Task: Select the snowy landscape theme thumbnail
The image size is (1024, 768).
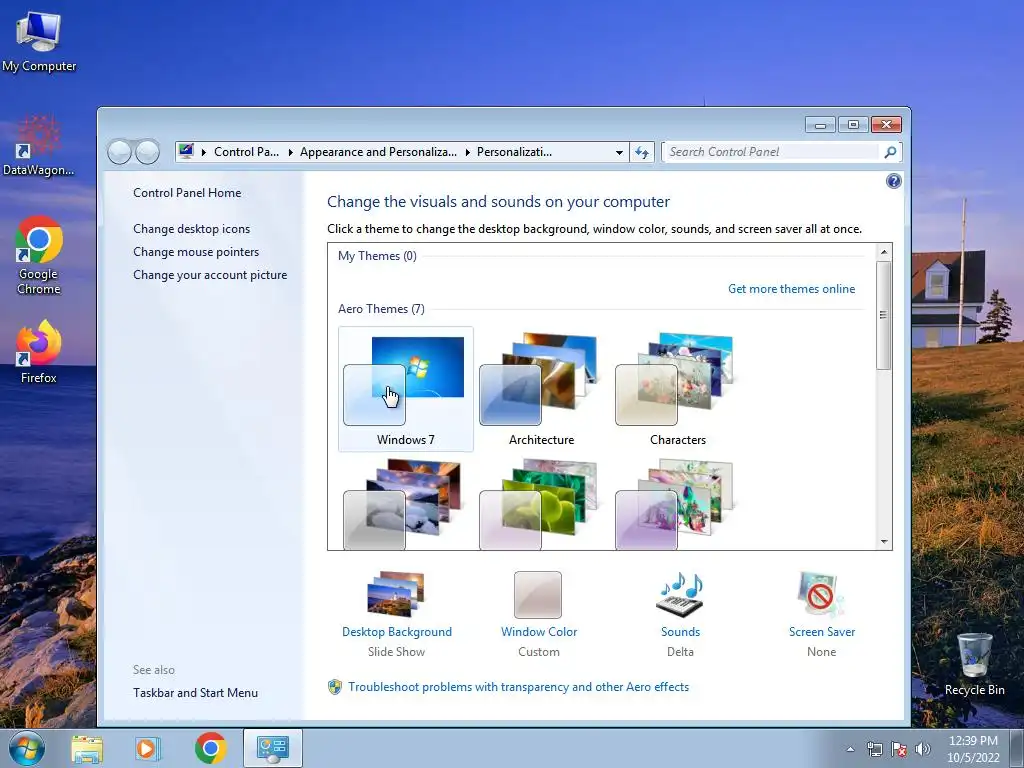Action: [403, 504]
